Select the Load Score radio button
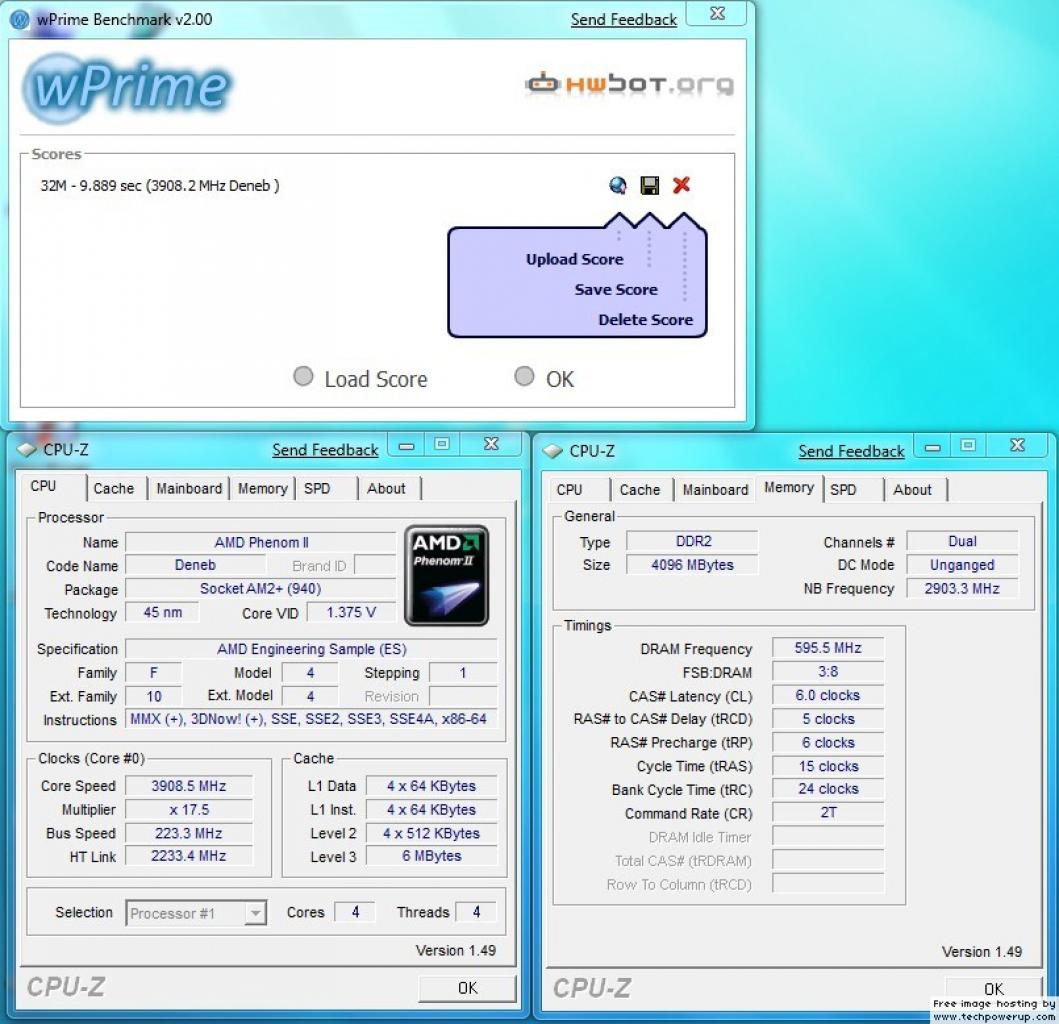 [303, 376]
